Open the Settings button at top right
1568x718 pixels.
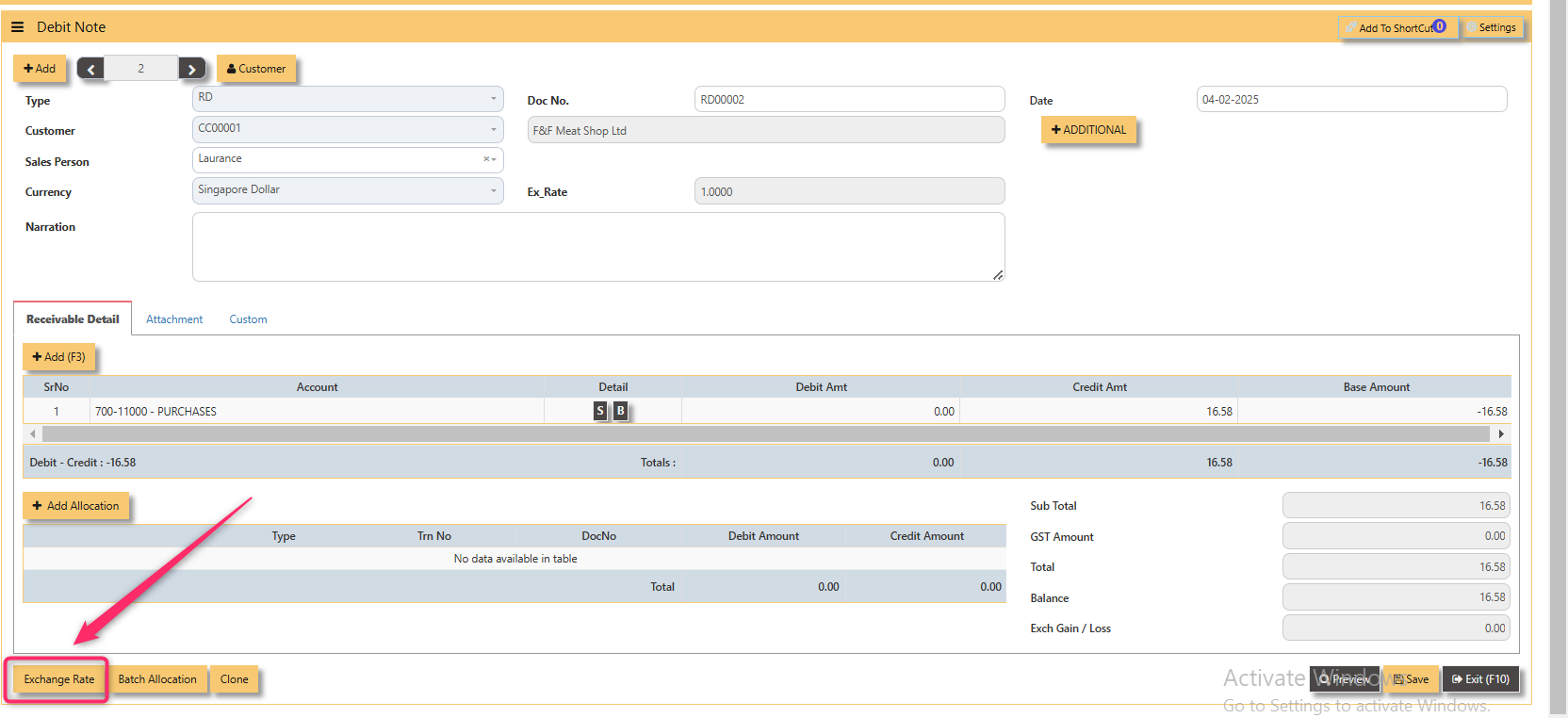(x=1491, y=27)
